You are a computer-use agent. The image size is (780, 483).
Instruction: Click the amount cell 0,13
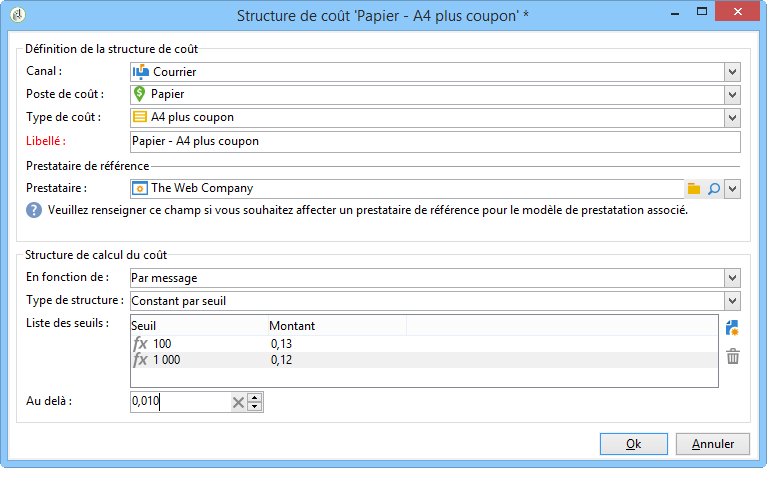pos(282,344)
